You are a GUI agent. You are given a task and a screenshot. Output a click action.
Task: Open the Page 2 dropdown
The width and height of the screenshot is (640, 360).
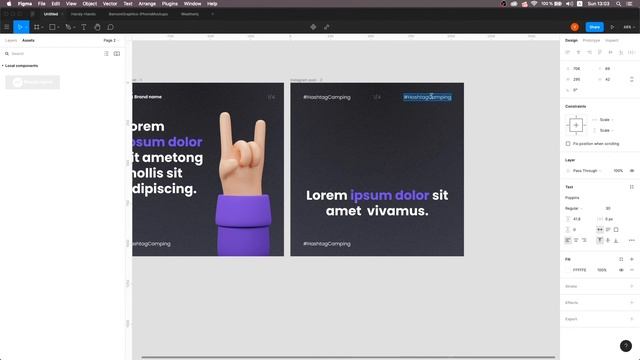coord(111,40)
